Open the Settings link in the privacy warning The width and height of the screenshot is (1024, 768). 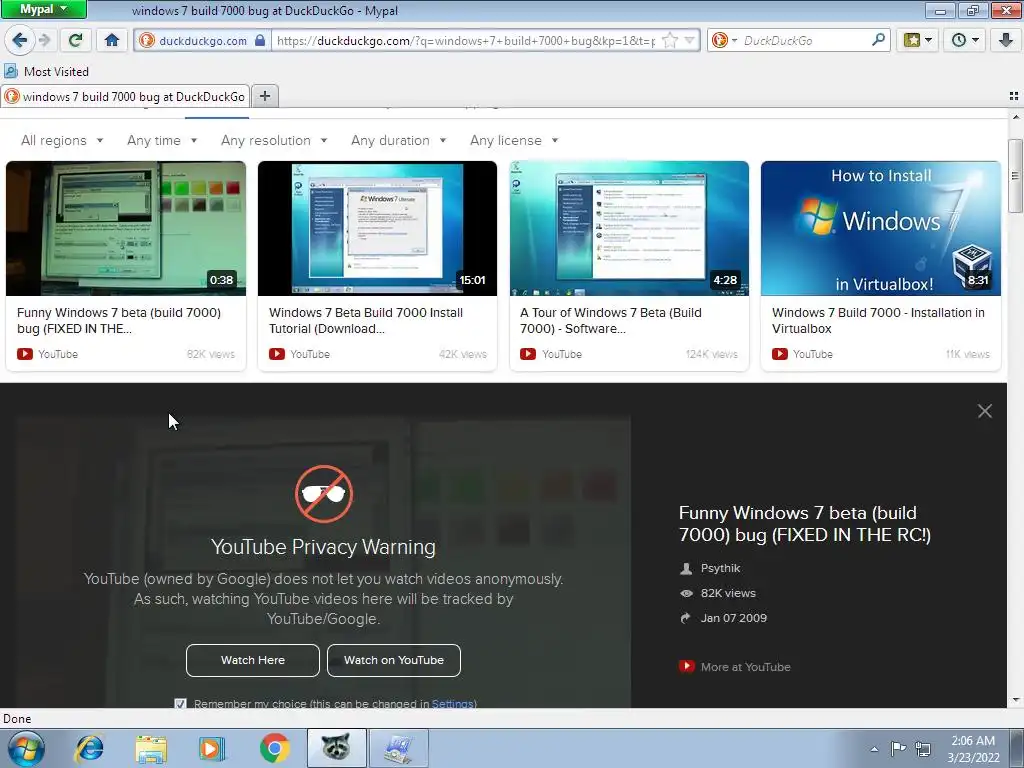[x=453, y=703]
